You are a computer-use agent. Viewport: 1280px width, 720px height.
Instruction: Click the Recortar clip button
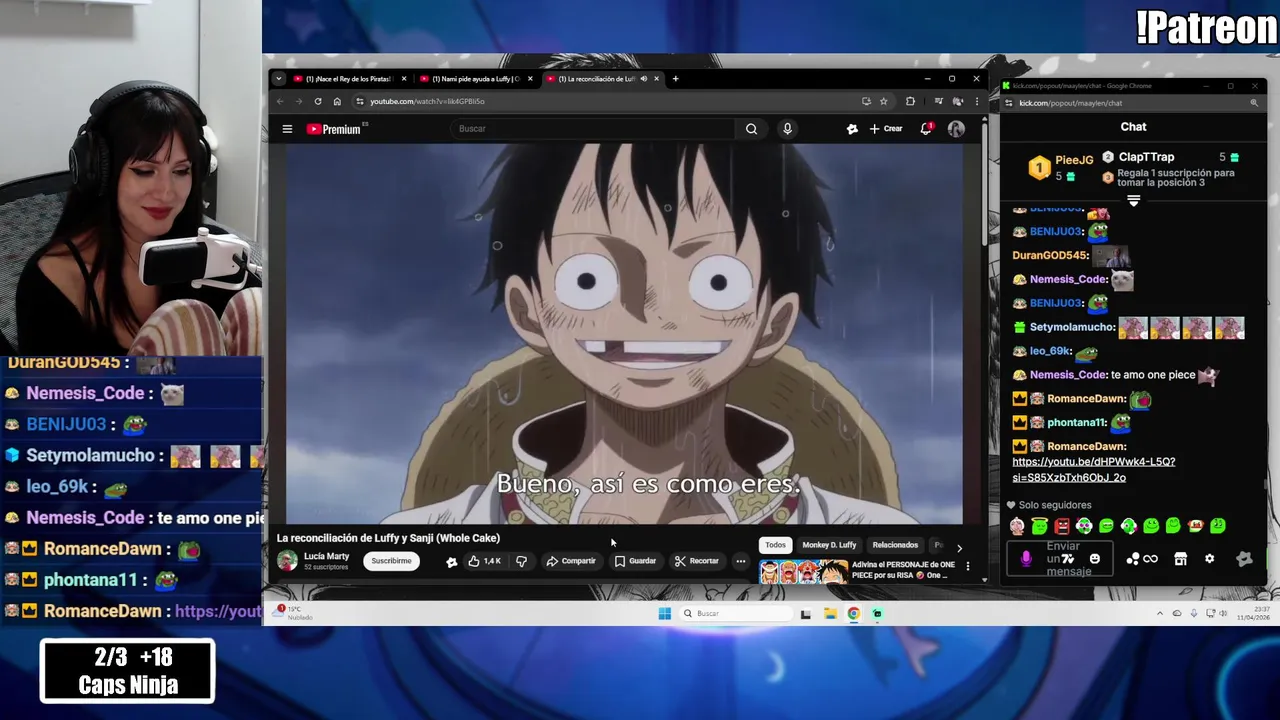pyautogui.click(x=696, y=561)
